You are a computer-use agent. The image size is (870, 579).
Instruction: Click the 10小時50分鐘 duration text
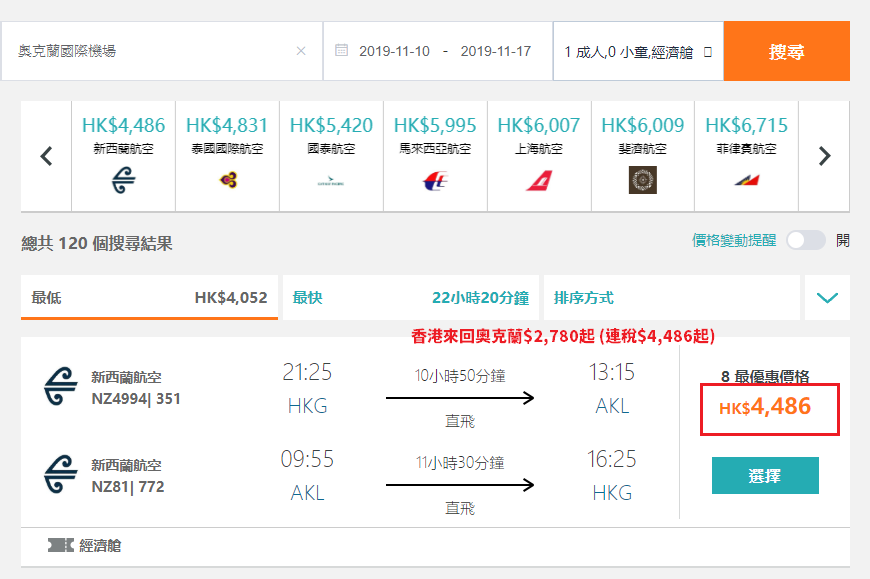coord(460,376)
